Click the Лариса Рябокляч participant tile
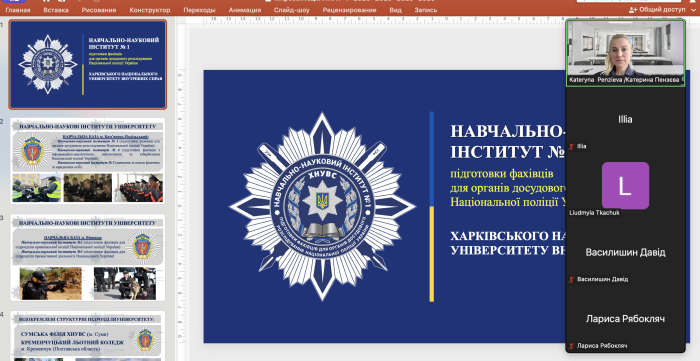The width and height of the screenshot is (700, 361). tap(625, 319)
